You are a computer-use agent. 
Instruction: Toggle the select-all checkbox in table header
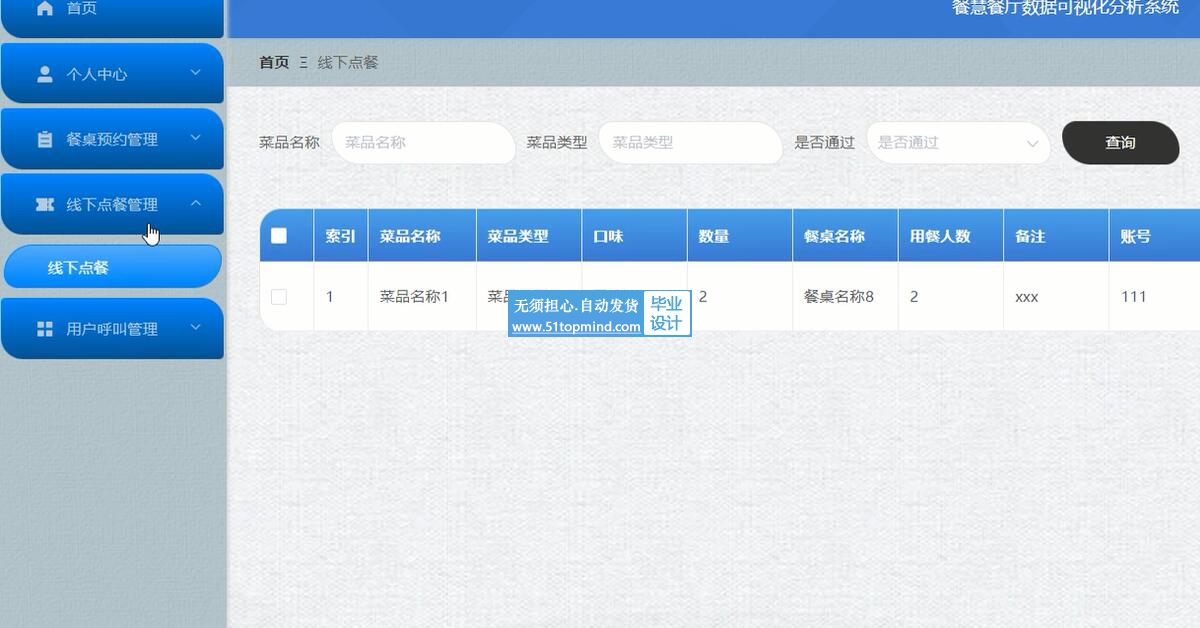click(279, 236)
